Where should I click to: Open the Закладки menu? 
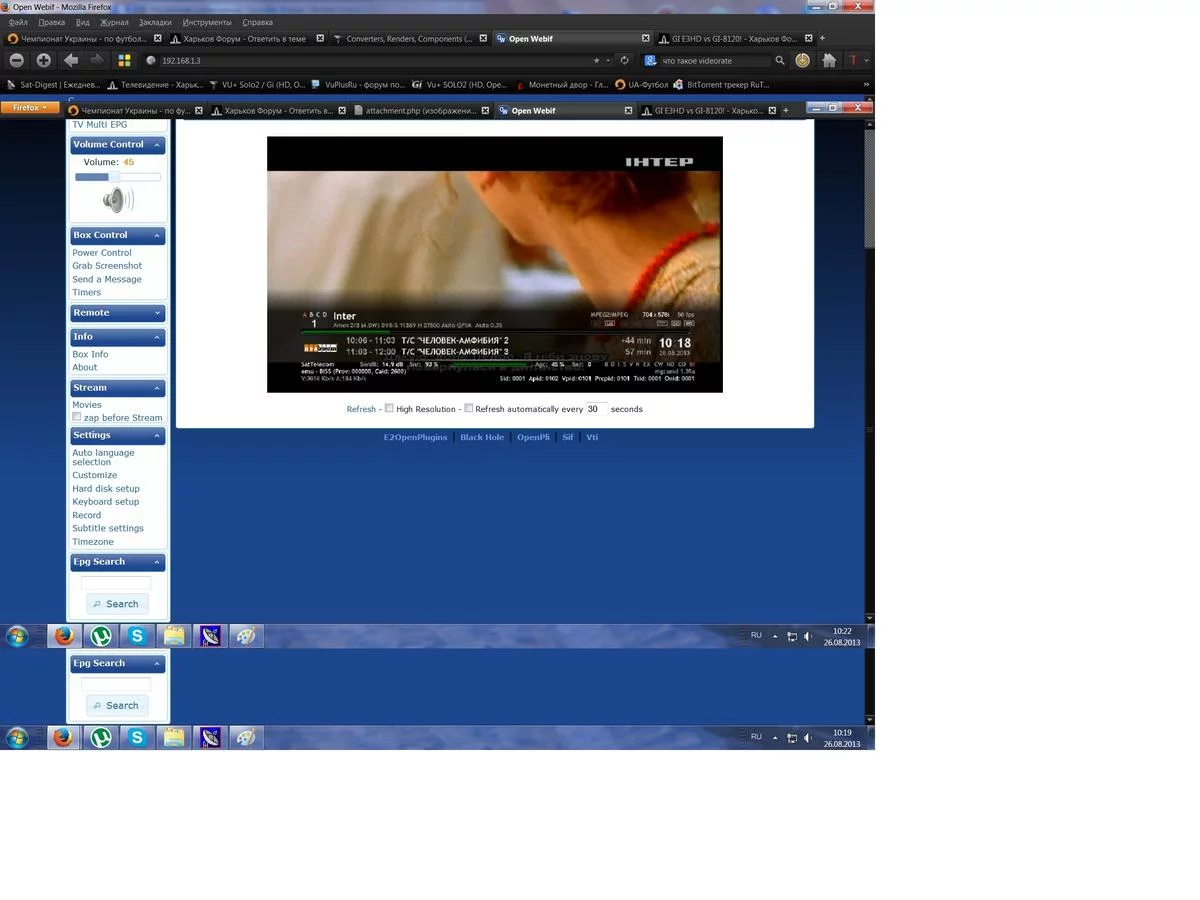click(155, 22)
